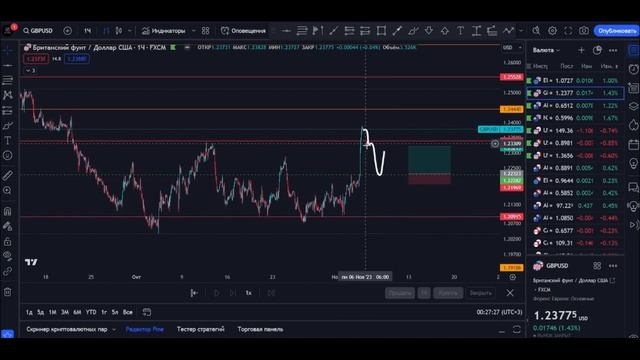Expand the chart type dropdown arrow
Screen dimensions: 640x360
click(130, 31)
